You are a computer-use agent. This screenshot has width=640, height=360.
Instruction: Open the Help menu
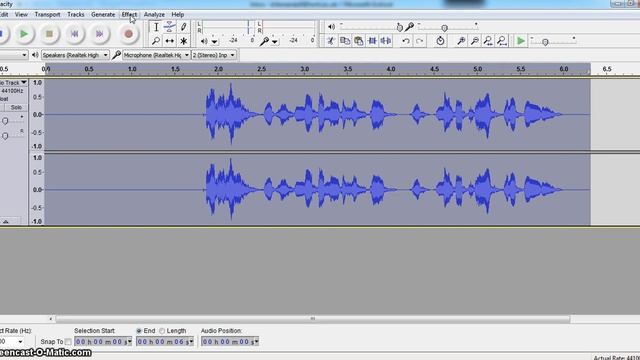coord(178,14)
